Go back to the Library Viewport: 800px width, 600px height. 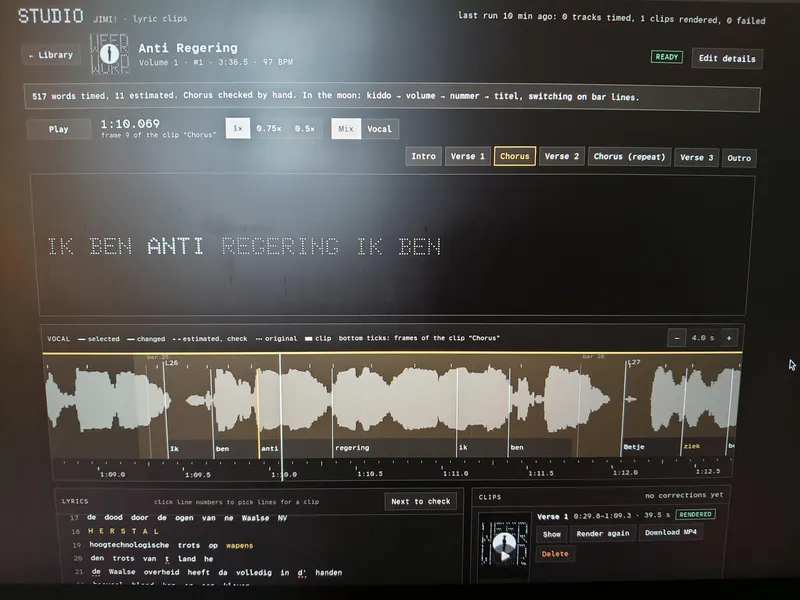coord(51,55)
